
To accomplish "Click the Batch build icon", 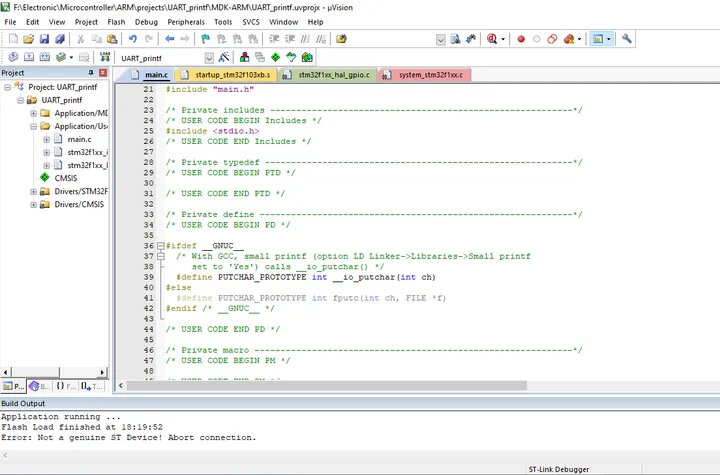I will pos(60,57).
